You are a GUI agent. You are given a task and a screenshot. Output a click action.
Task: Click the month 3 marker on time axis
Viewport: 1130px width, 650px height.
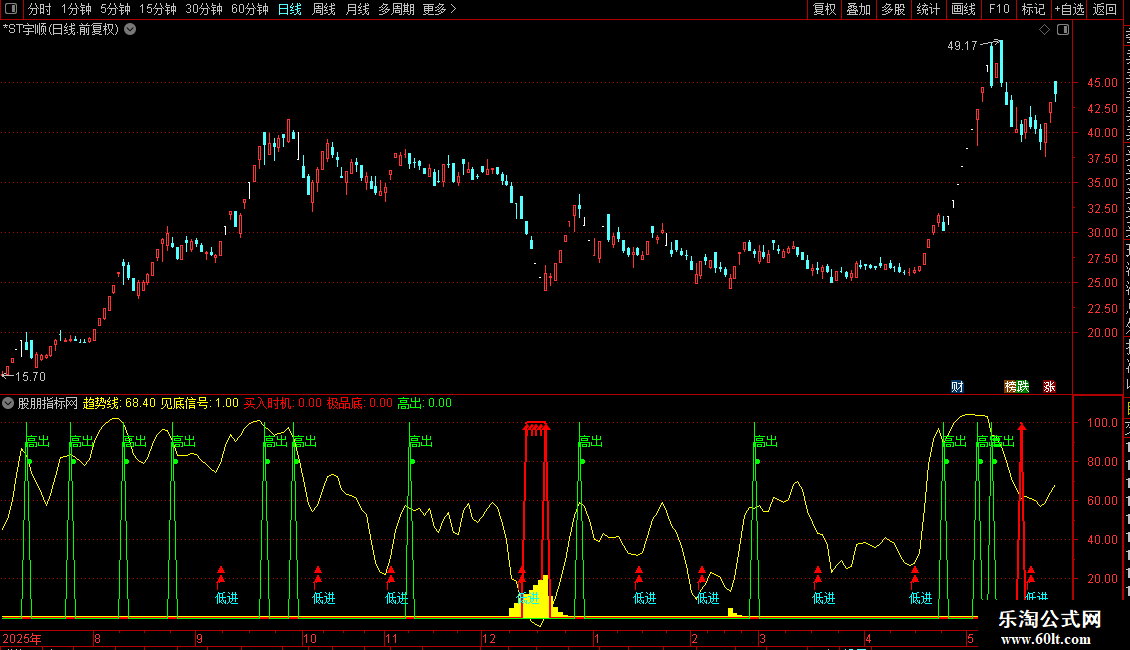coord(762,638)
